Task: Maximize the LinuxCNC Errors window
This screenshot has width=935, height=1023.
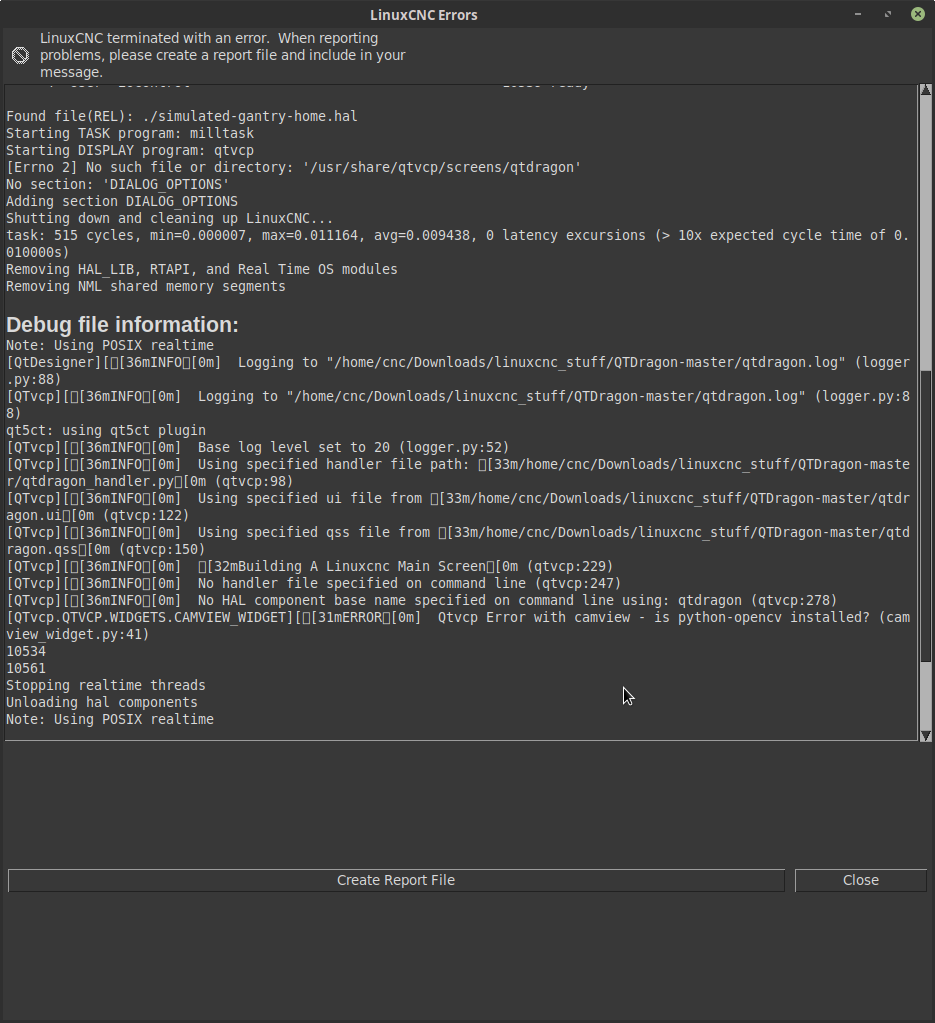Action: [887, 14]
